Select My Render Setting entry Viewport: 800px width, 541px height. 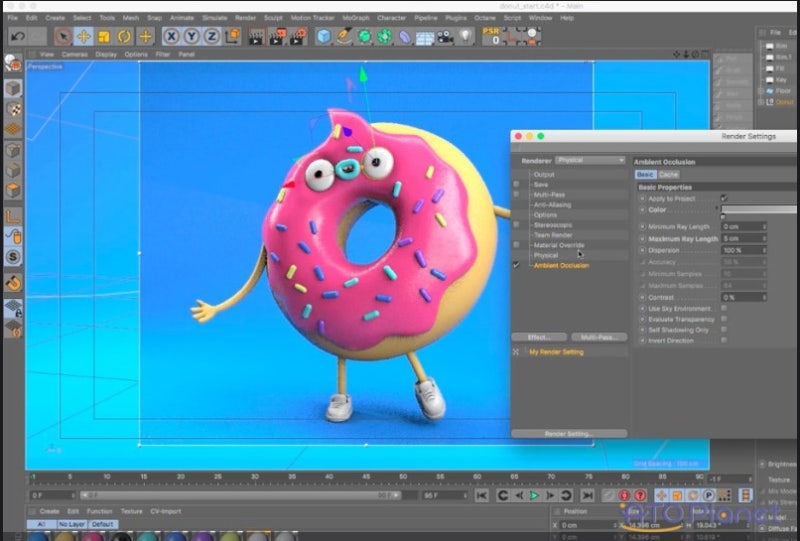coord(556,352)
